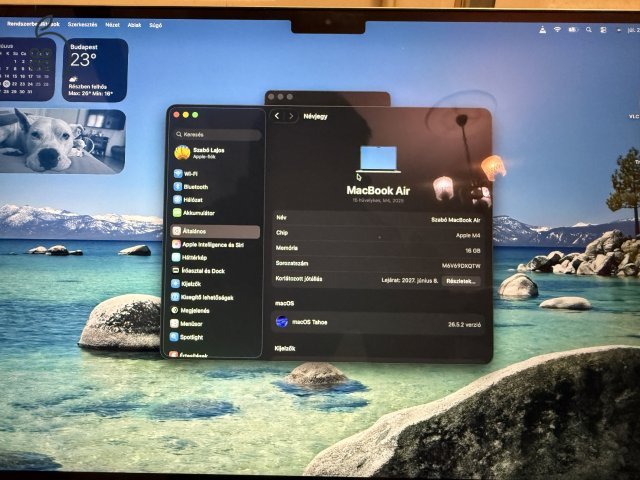Click the battery status menu bar icon

[x=573, y=30]
